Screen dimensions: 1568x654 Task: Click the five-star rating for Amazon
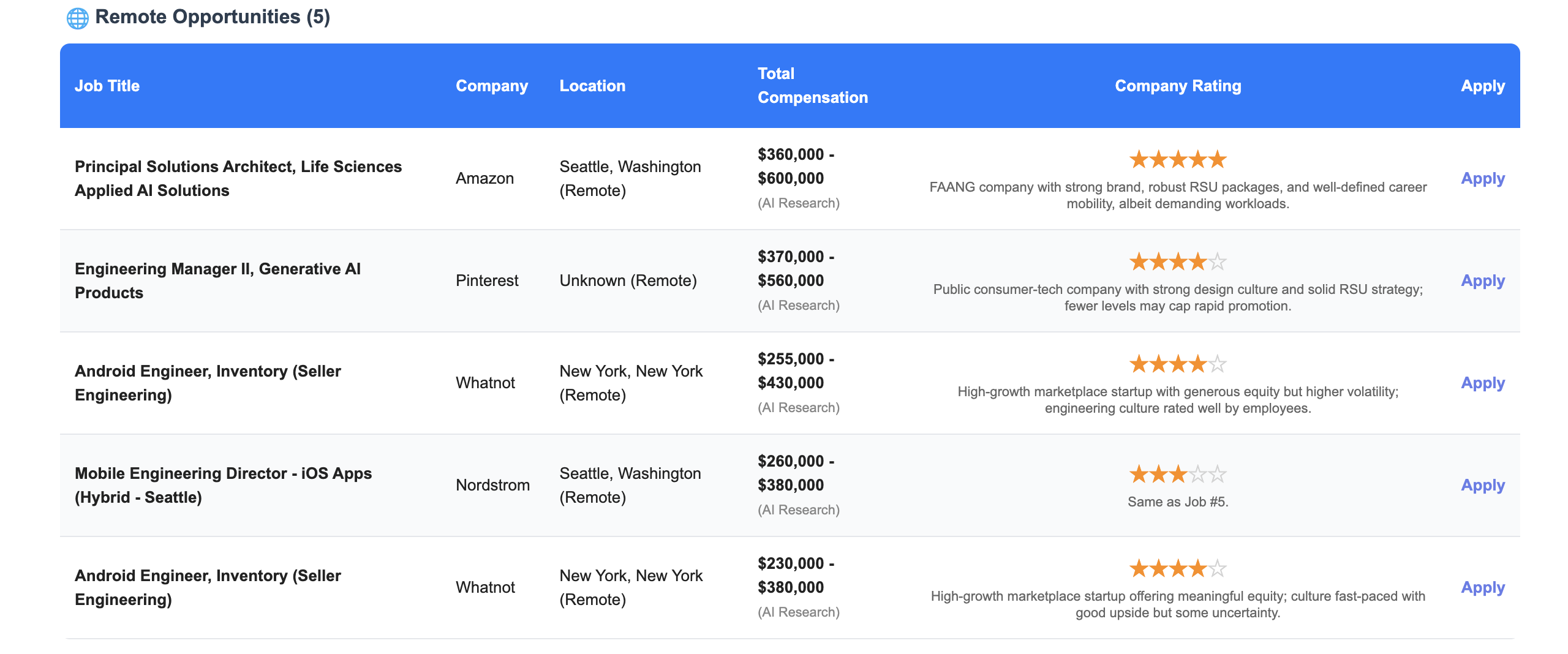pos(1178,160)
